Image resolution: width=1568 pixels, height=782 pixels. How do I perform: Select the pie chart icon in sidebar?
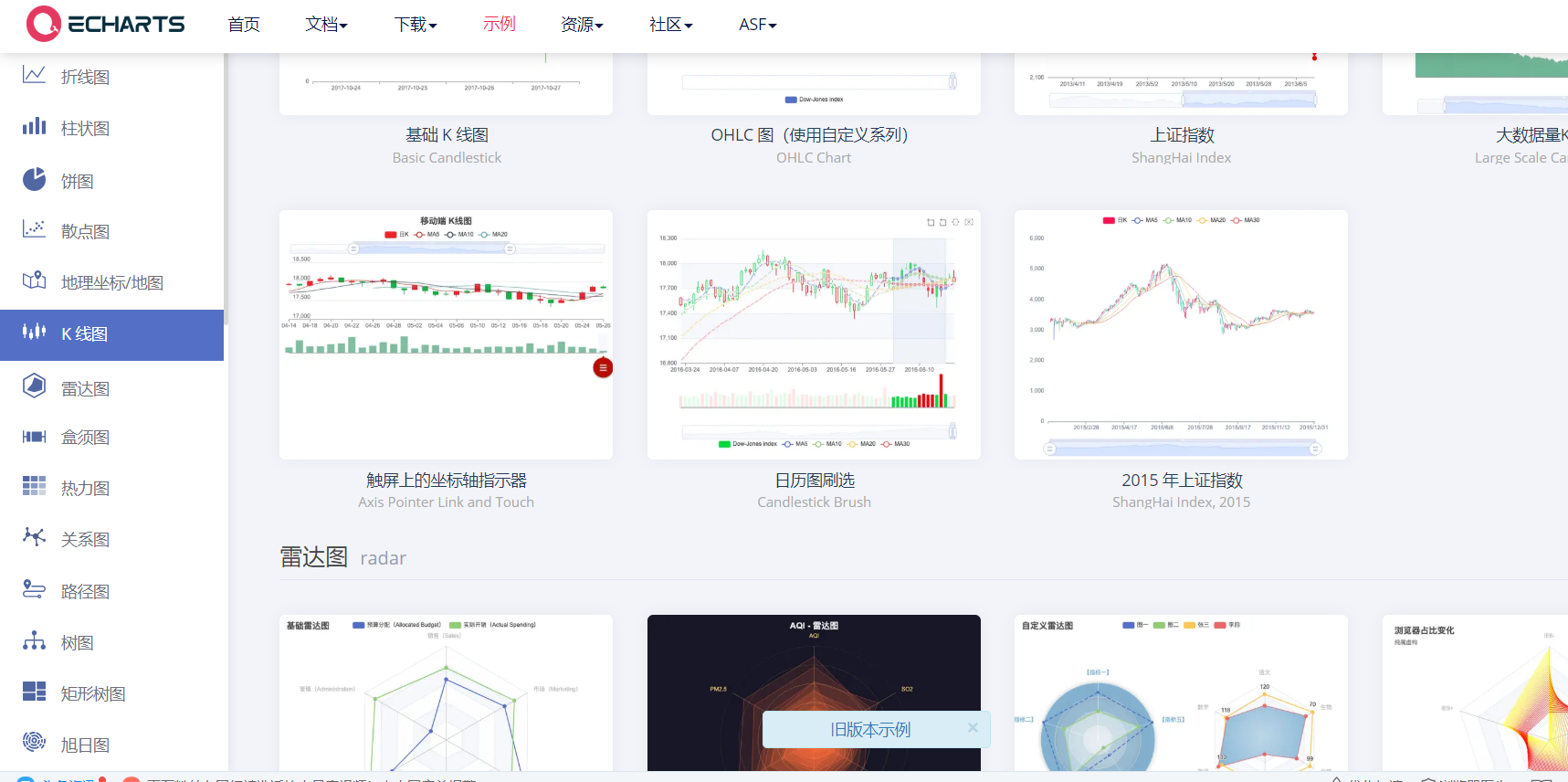tap(34, 179)
